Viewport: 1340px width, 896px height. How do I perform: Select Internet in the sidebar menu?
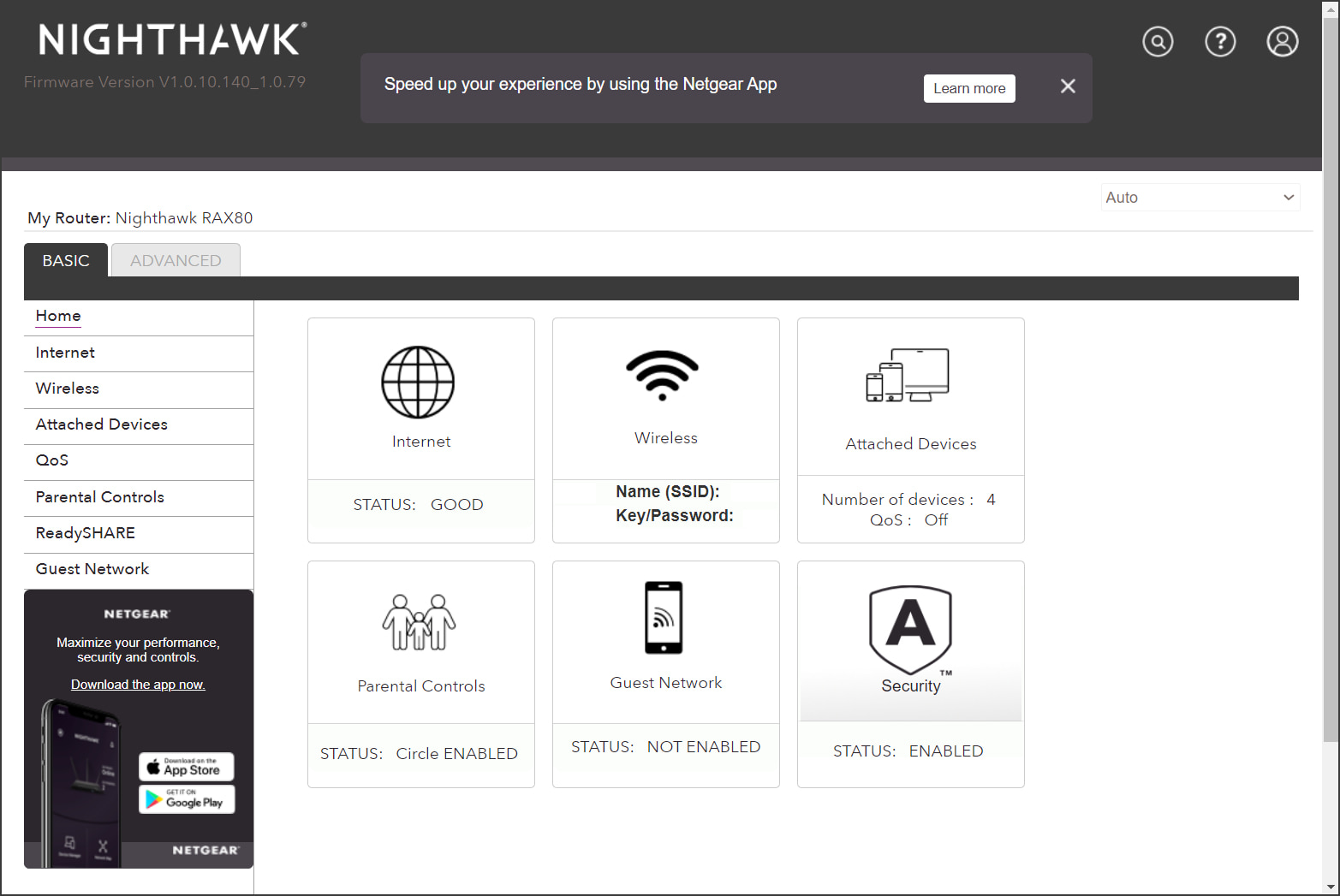point(139,353)
